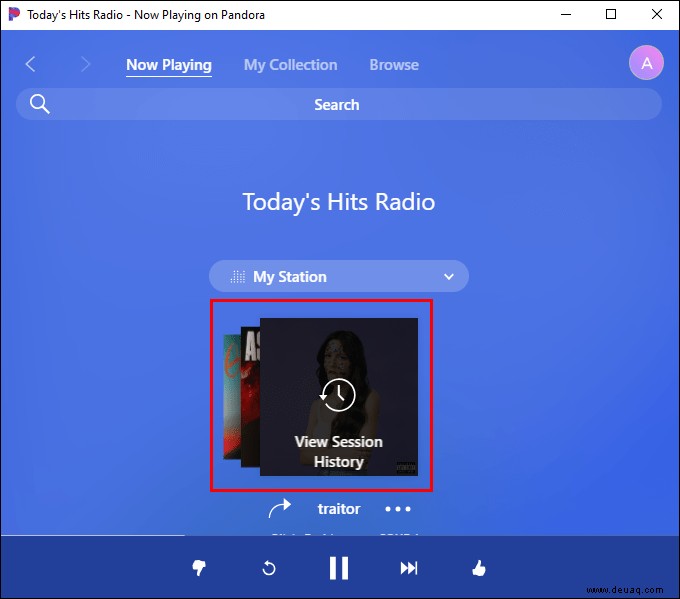Navigate back with left arrow
The image size is (680, 599).
30,64
